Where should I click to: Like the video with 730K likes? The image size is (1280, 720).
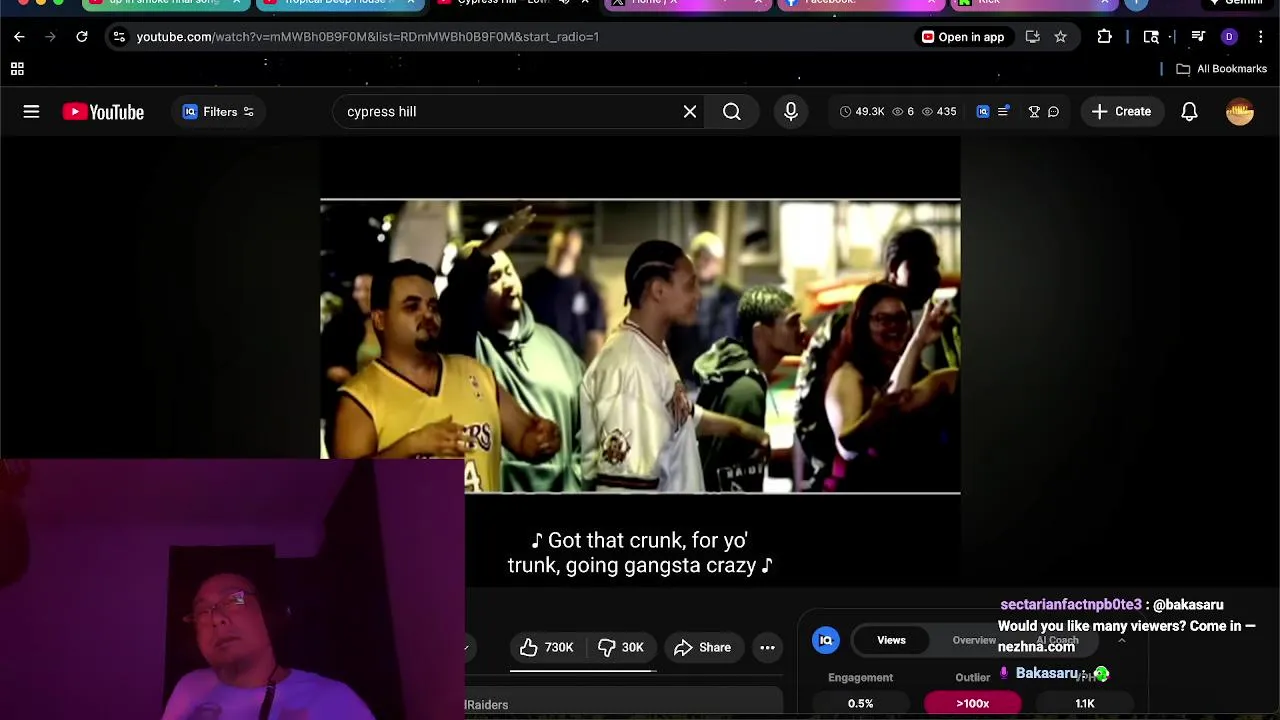[x=546, y=648]
